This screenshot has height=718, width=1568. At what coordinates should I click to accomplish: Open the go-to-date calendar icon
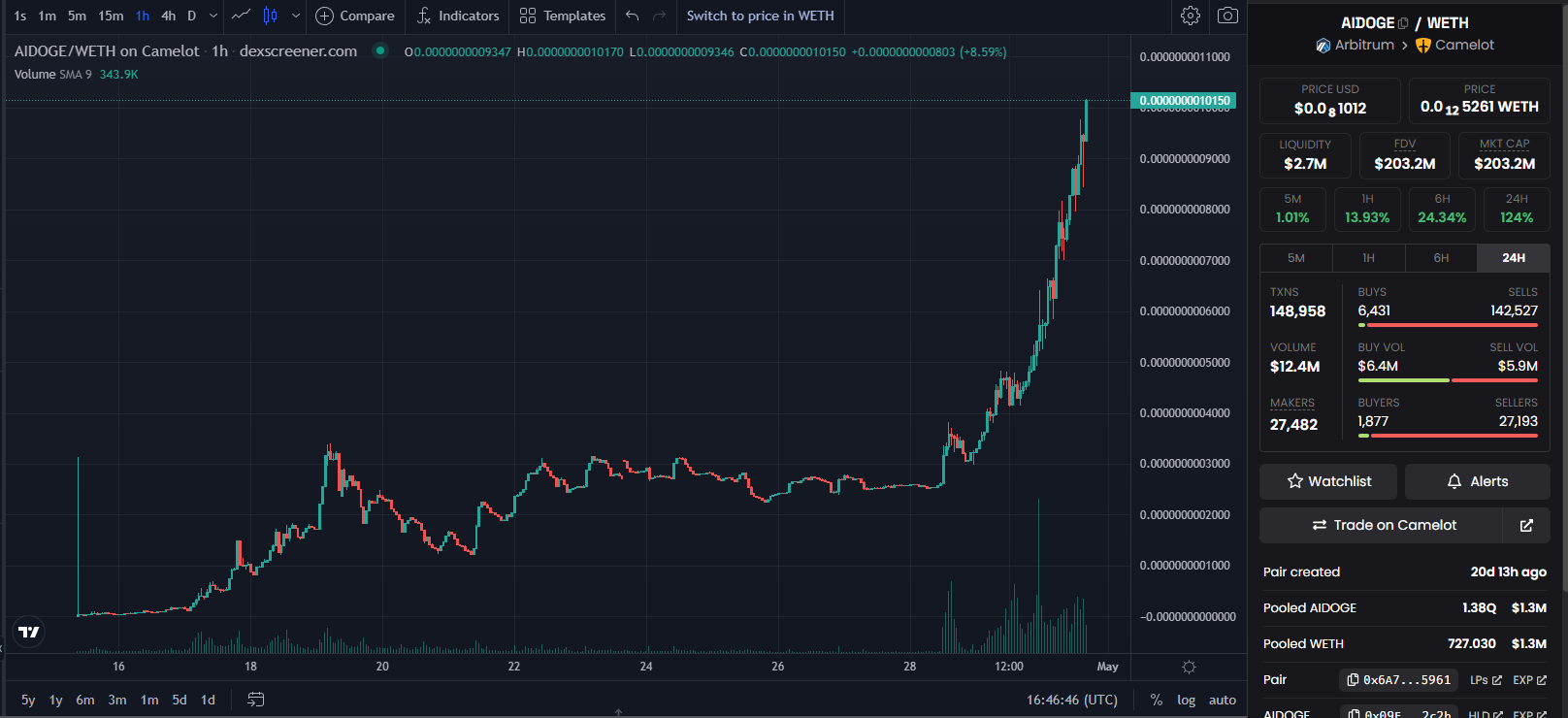[256, 700]
